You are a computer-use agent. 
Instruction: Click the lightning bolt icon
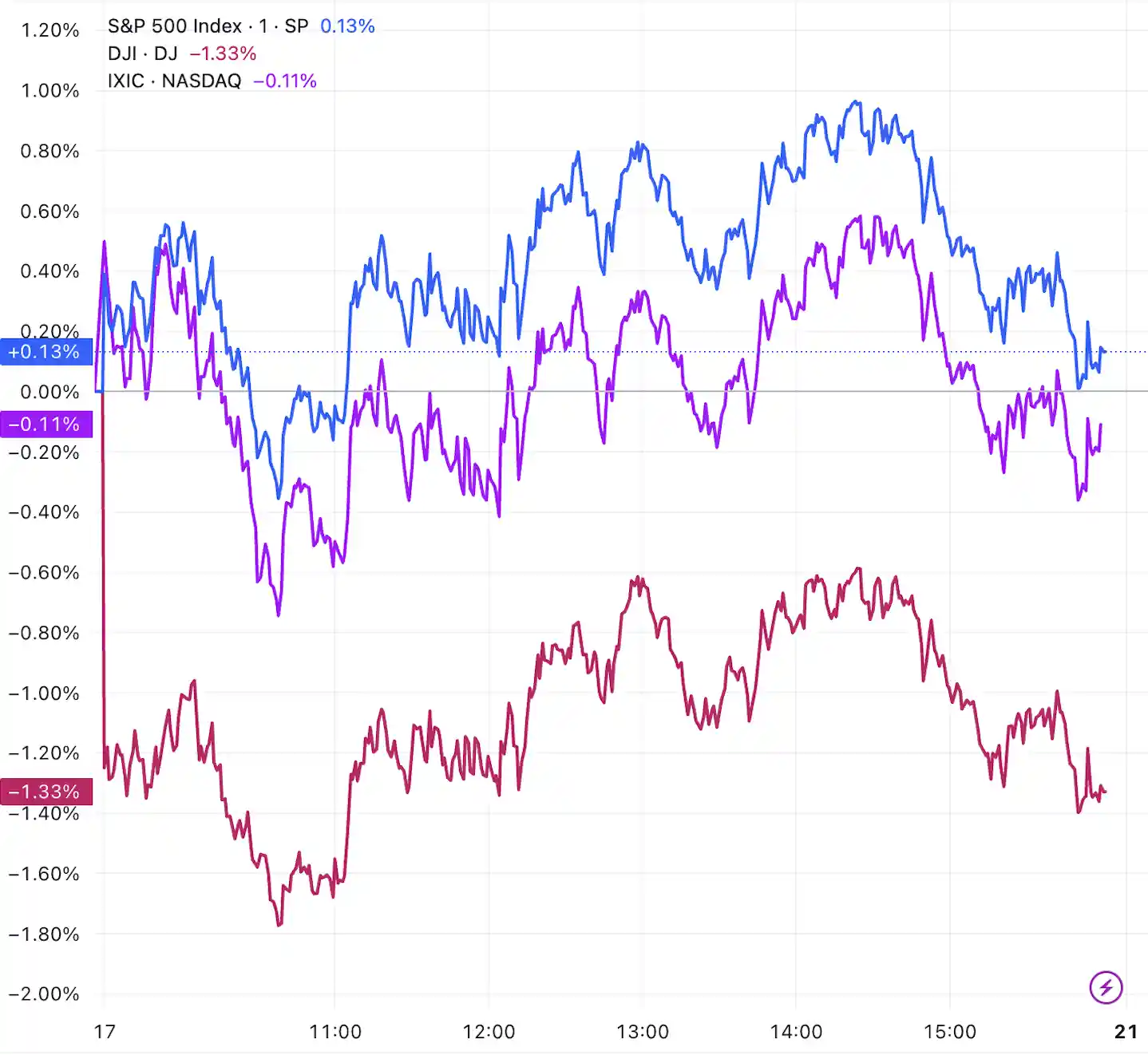(x=1106, y=988)
